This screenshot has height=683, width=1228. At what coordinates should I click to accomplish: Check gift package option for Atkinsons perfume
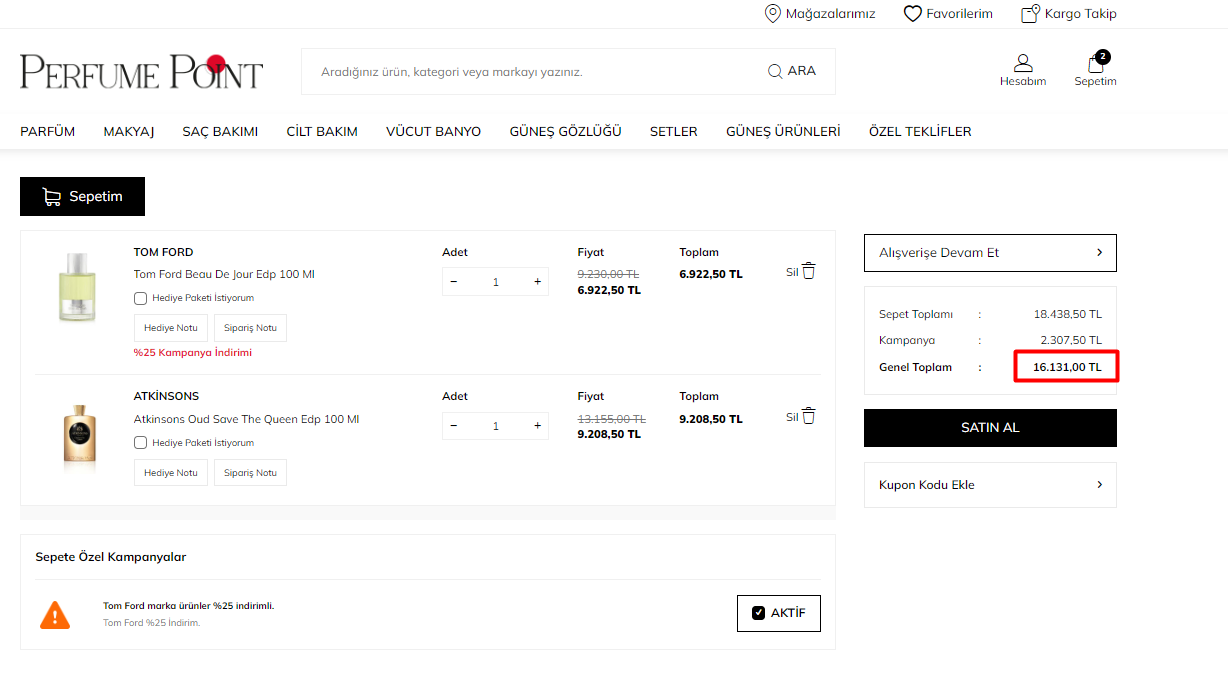pyautogui.click(x=141, y=442)
